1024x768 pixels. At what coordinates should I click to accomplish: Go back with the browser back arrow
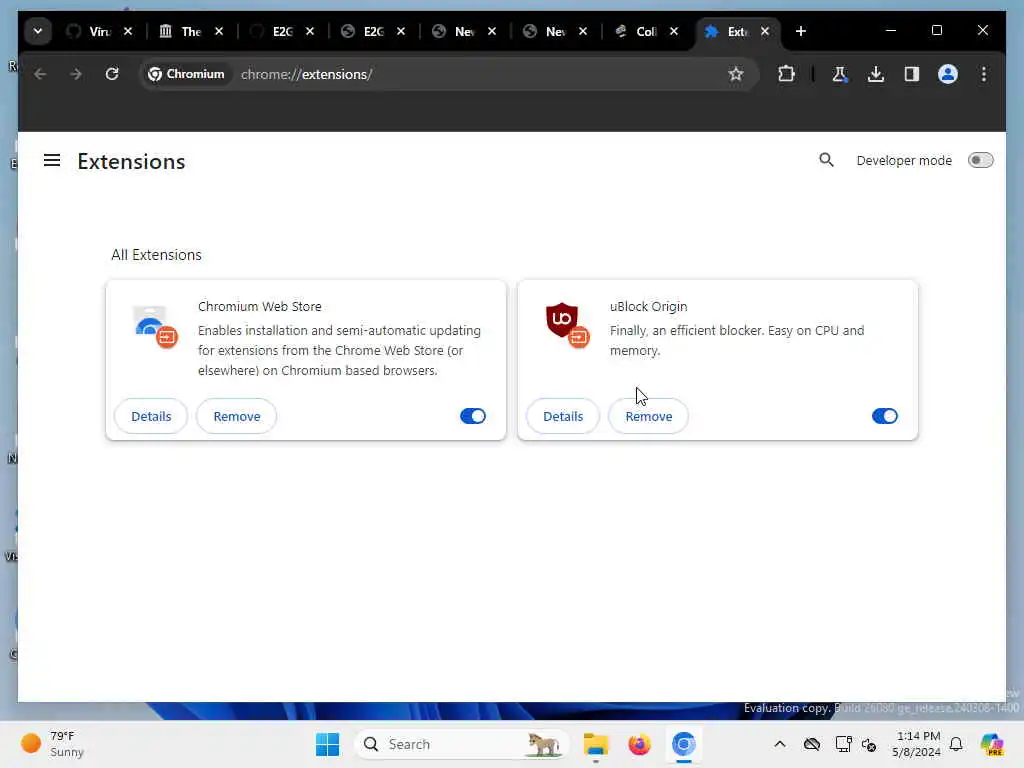coord(40,74)
